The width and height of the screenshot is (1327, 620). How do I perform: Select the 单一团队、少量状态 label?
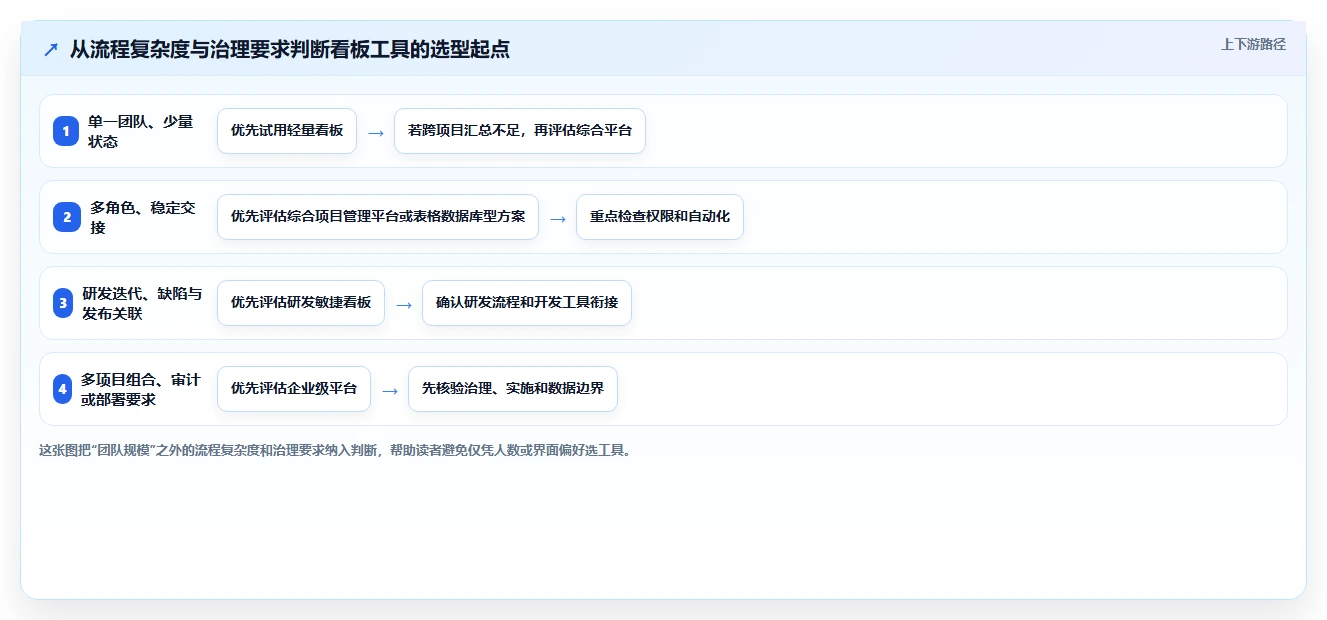pos(141,131)
